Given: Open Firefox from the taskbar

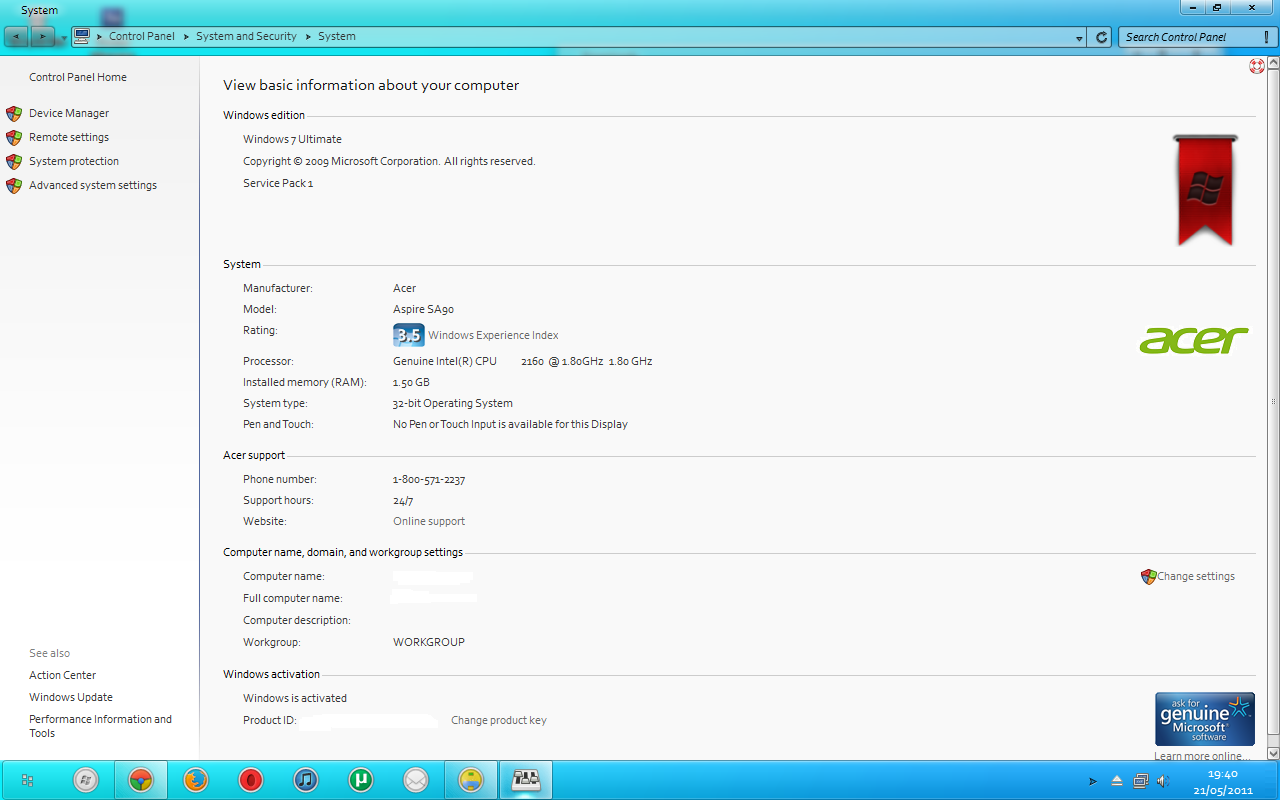Looking at the screenshot, I should (x=196, y=779).
